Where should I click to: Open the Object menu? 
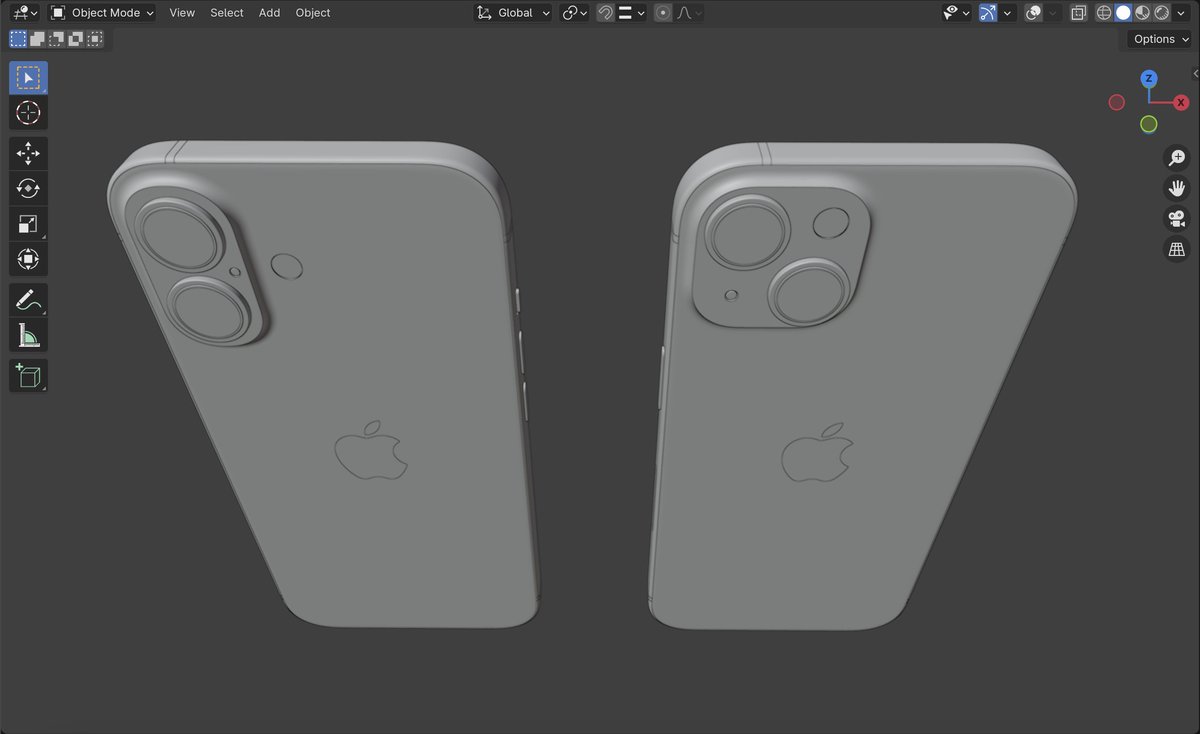click(313, 13)
